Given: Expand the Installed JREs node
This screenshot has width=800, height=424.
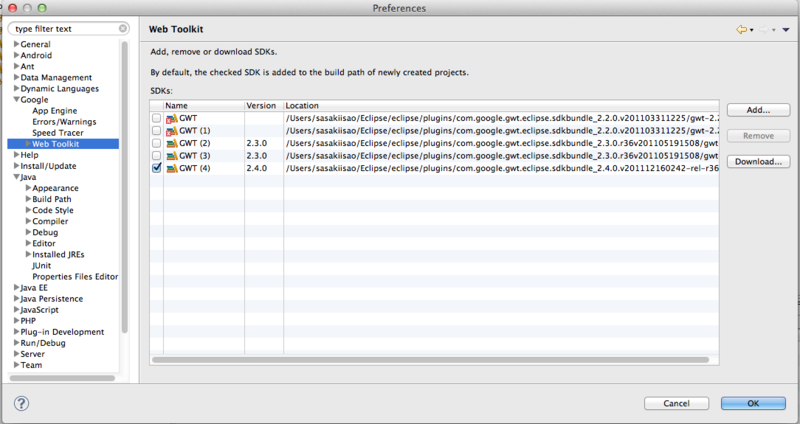Looking at the screenshot, I should 28,254.
